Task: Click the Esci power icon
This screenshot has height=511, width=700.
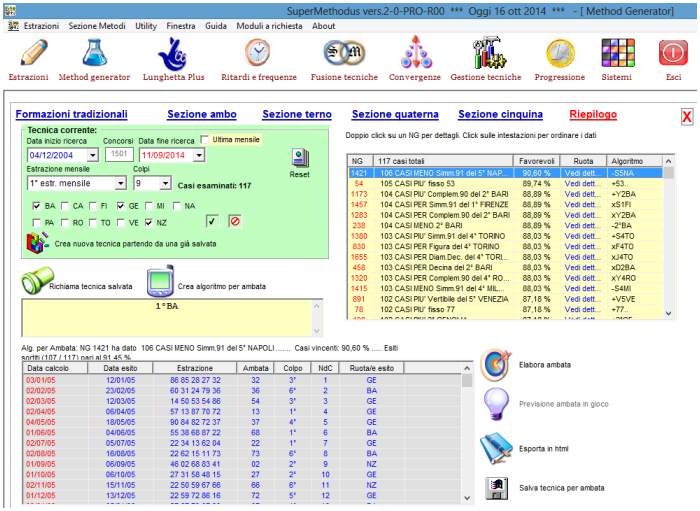Action: (673, 53)
